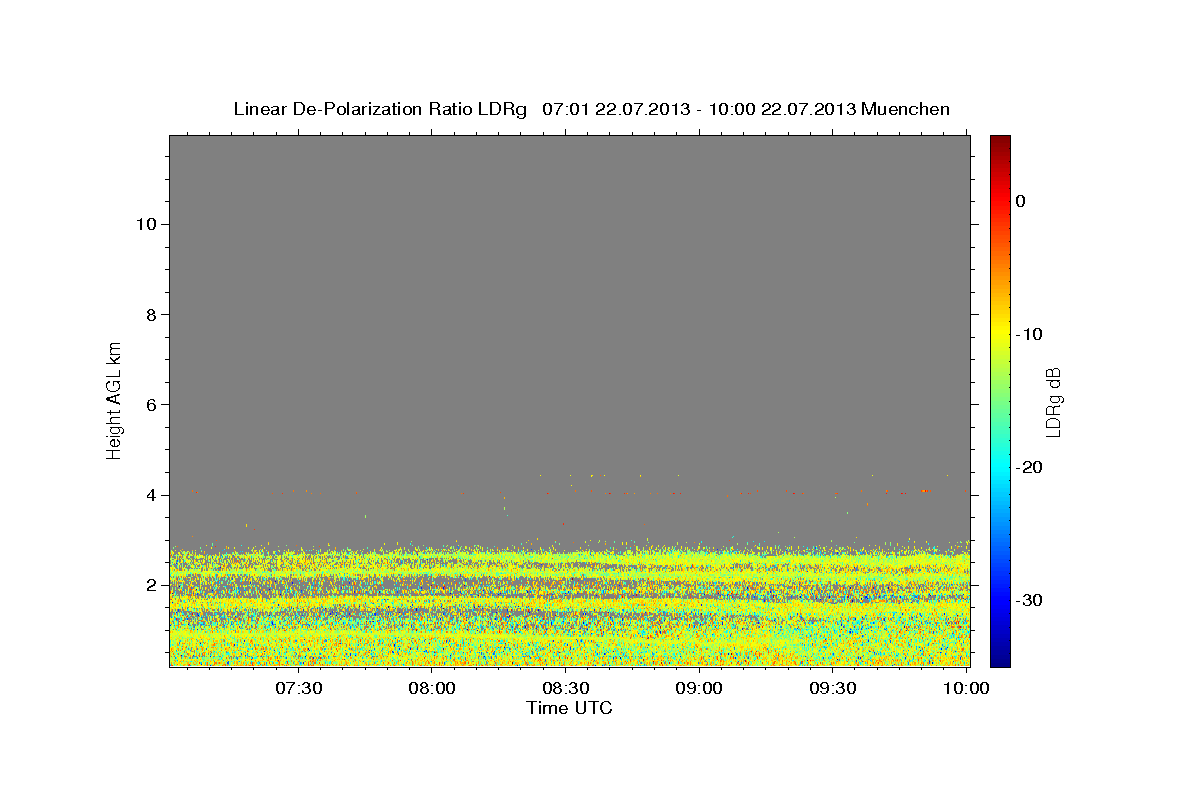Click the dark red top of the colorbar
Screen dimensions: 1200x800
1000,145
